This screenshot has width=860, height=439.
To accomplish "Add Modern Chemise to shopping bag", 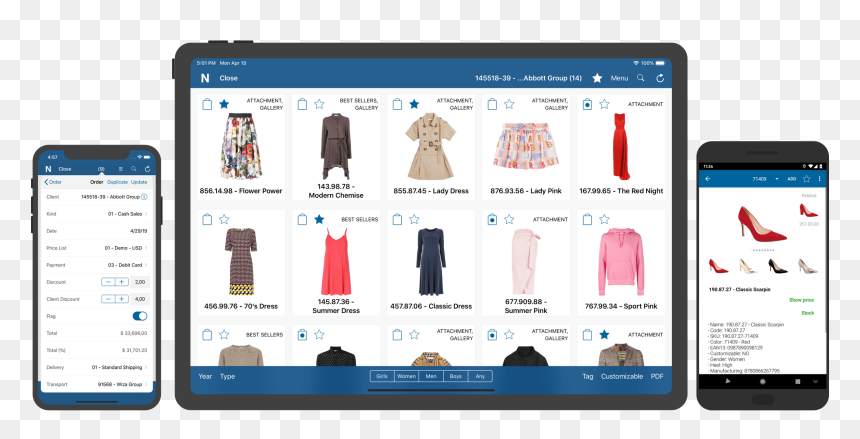I will tap(302, 104).
